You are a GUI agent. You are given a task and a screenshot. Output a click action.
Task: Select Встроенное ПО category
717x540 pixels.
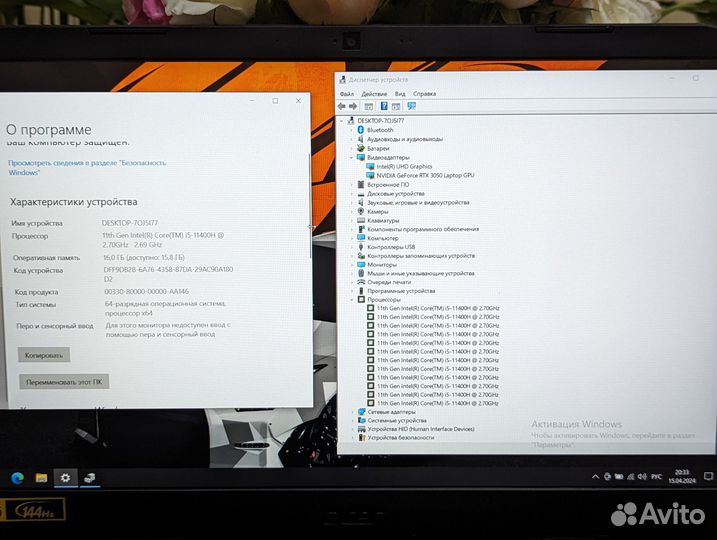point(388,185)
